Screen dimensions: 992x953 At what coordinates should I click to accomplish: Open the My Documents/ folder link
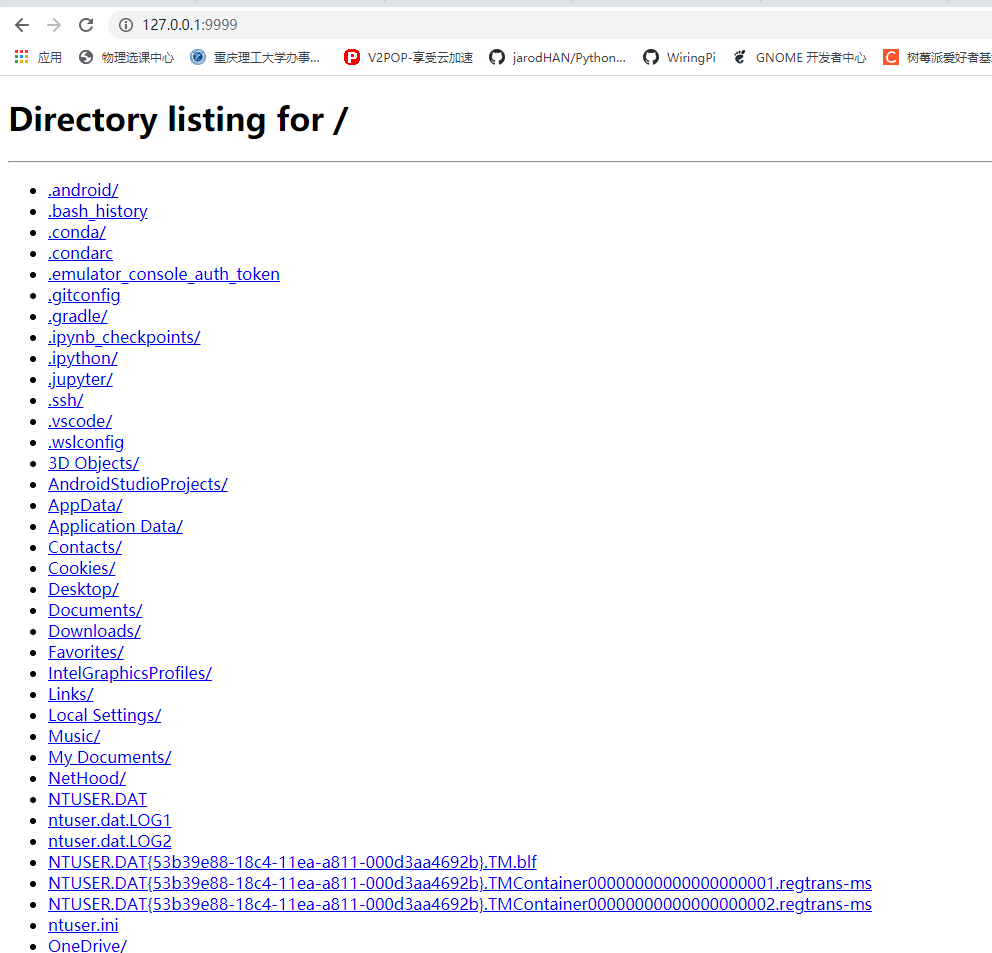click(109, 757)
